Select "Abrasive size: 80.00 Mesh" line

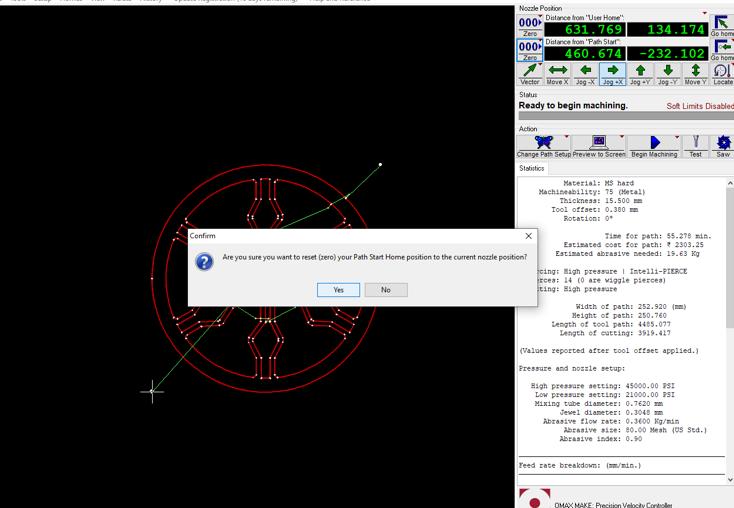pyautogui.click(x=635, y=430)
